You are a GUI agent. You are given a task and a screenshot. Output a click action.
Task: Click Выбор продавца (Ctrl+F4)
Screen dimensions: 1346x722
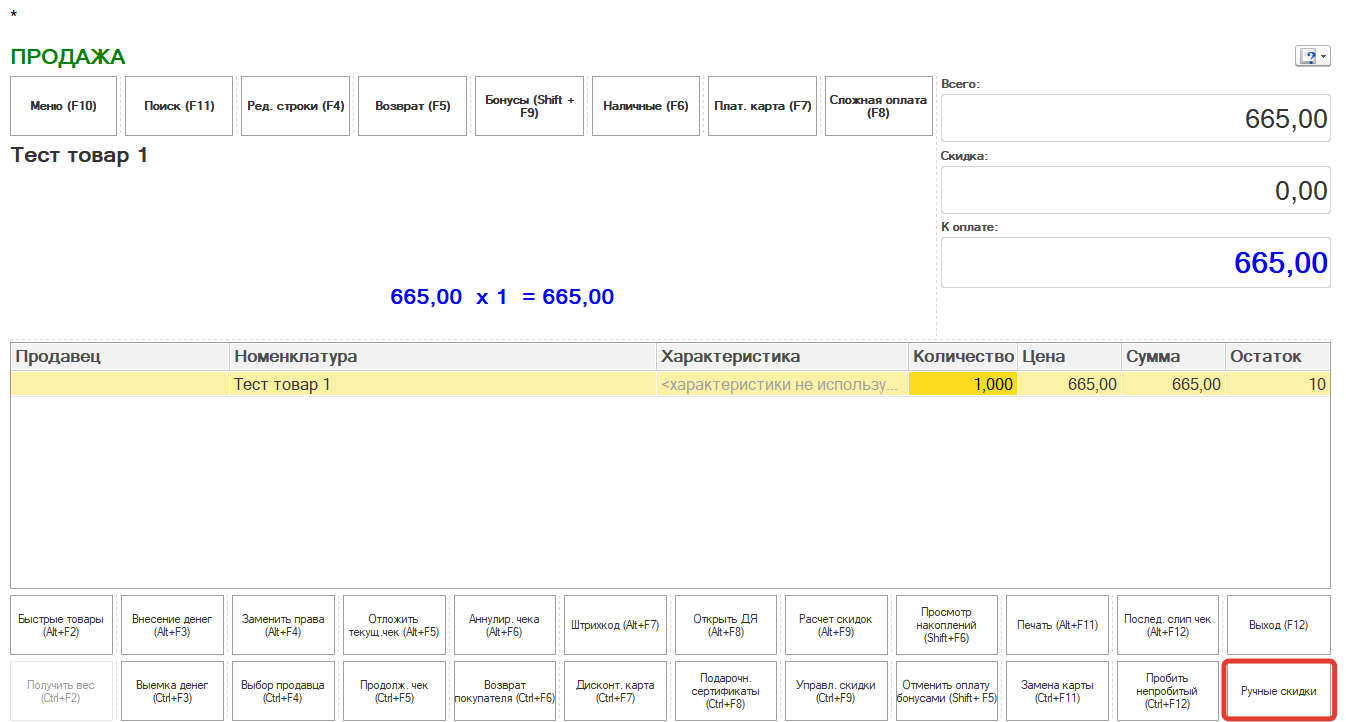point(283,691)
